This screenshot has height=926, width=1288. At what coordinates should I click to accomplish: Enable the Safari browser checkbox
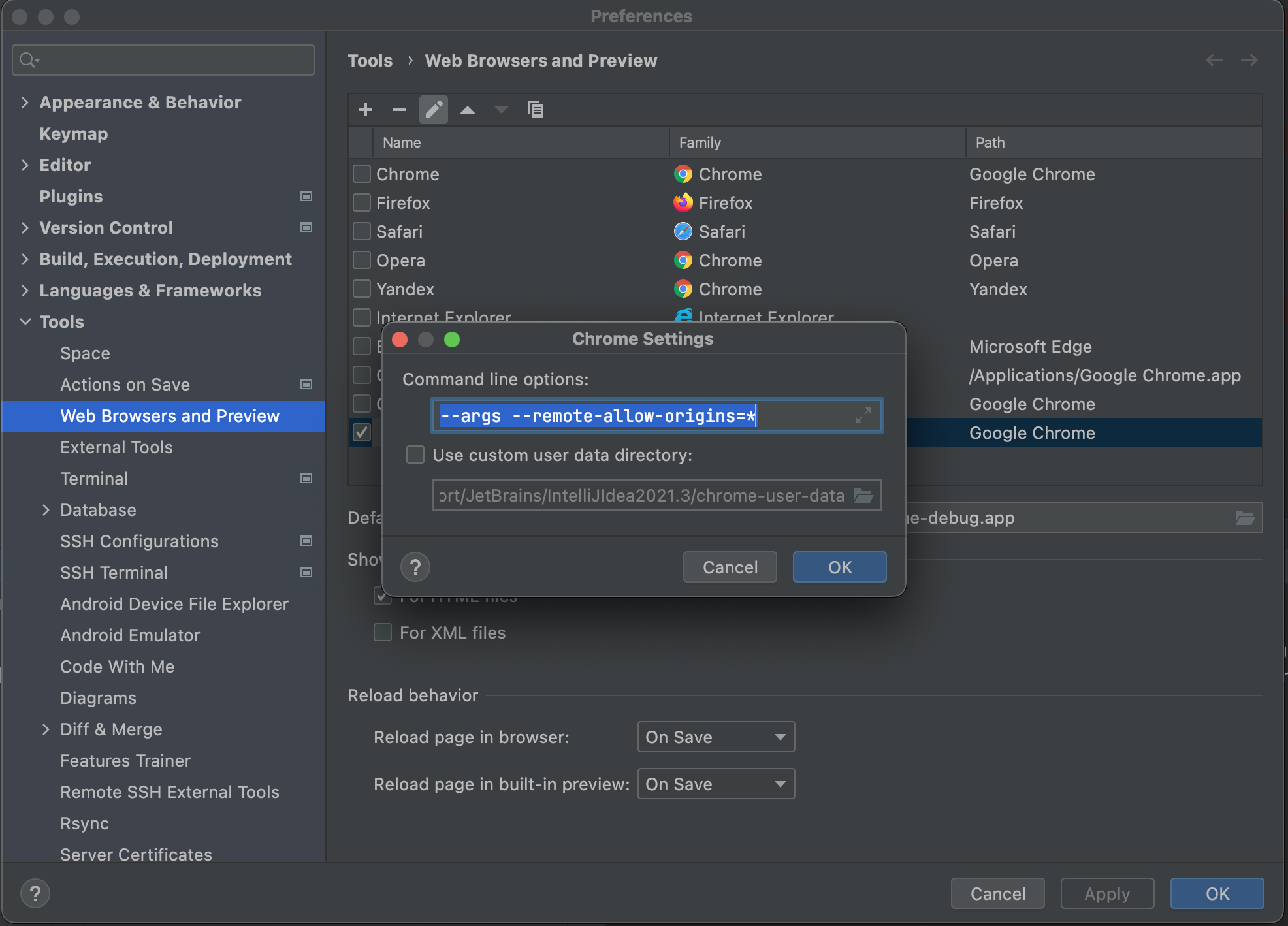[x=362, y=232]
